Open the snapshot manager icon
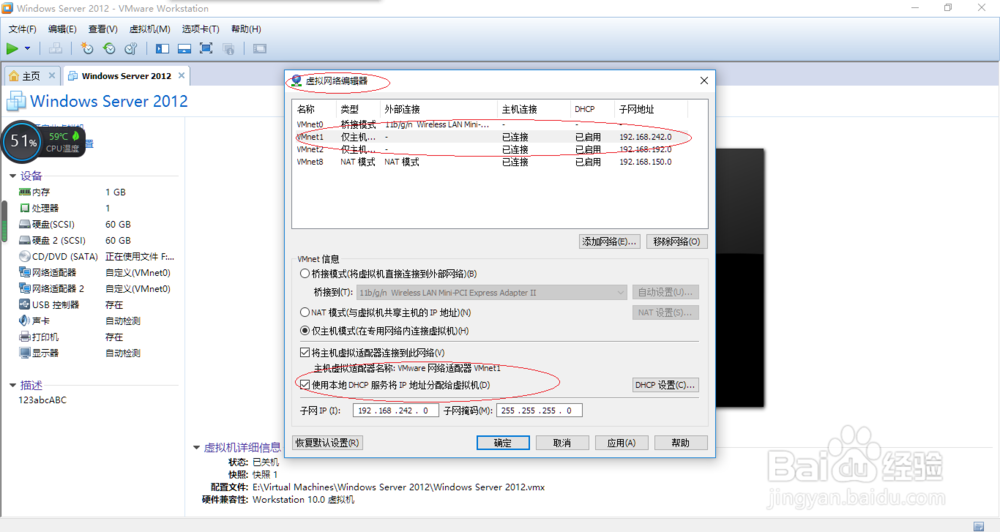Viewport: 1000px width, 532px height. point(131,48)
